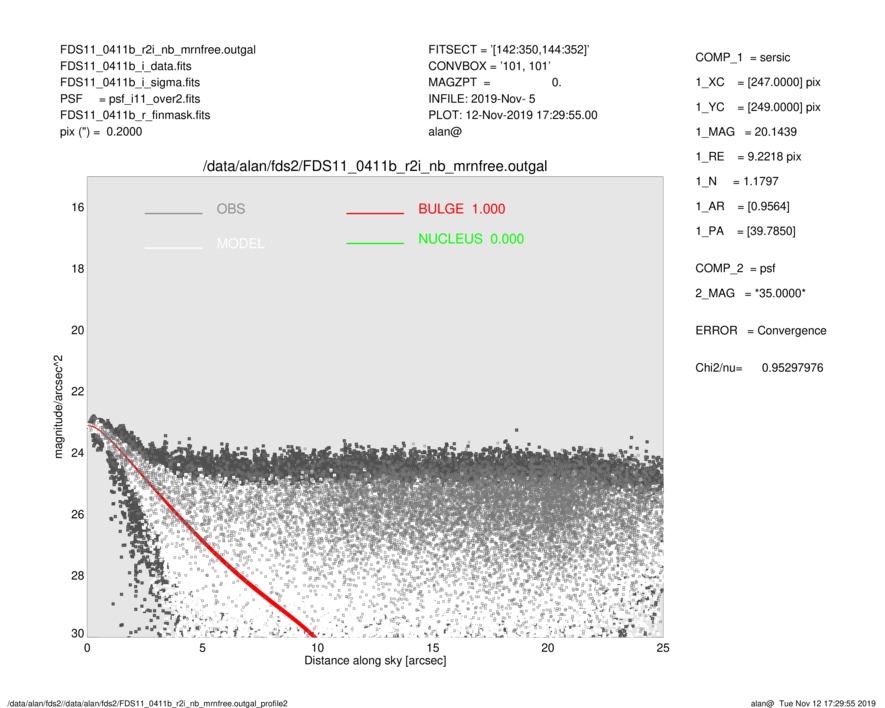Click the PSF = psf_i11_over2.fits line
The height and width of the screenshot is (708, 885).
coord(130,99)
